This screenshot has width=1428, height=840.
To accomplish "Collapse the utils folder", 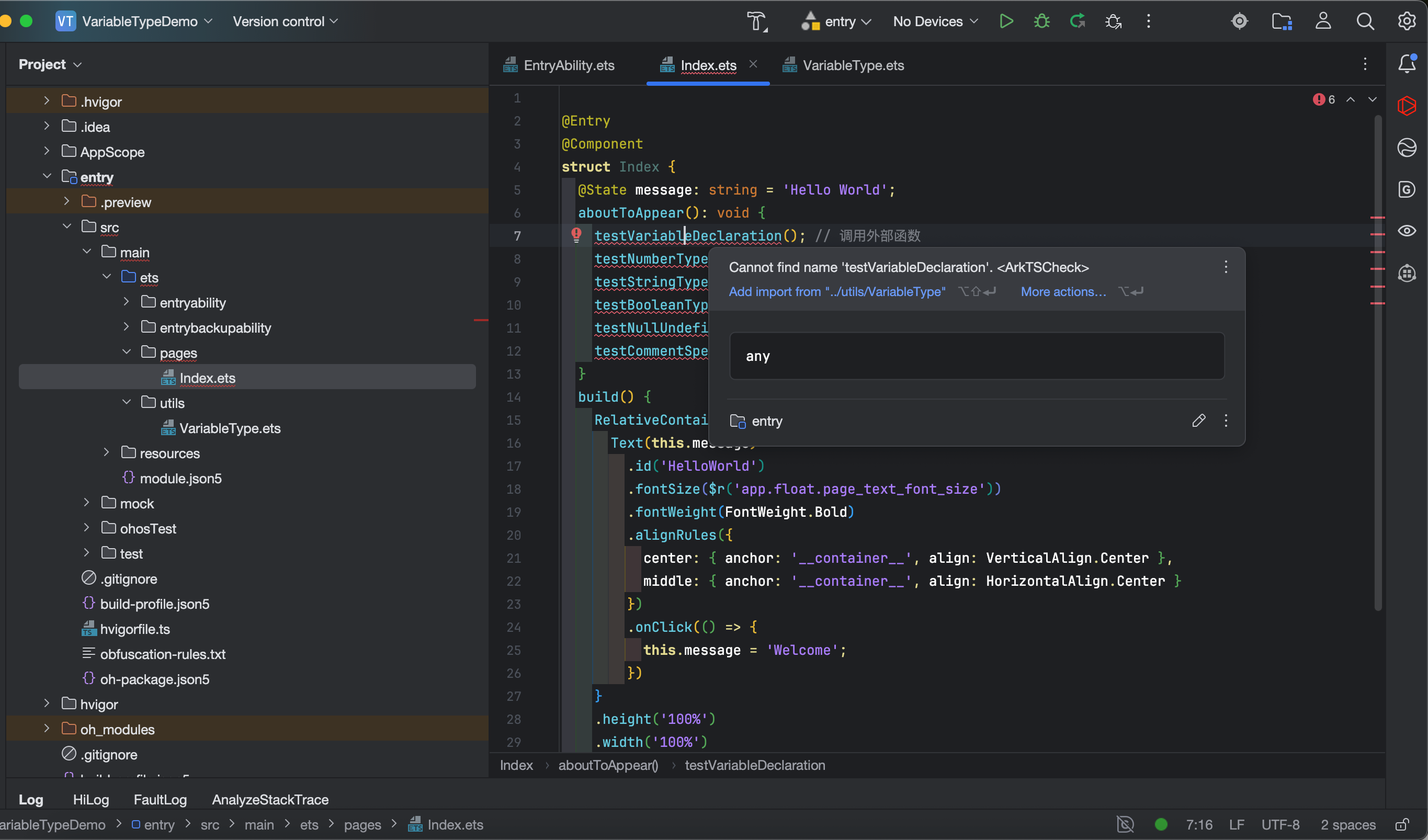I will click(127, 402).
